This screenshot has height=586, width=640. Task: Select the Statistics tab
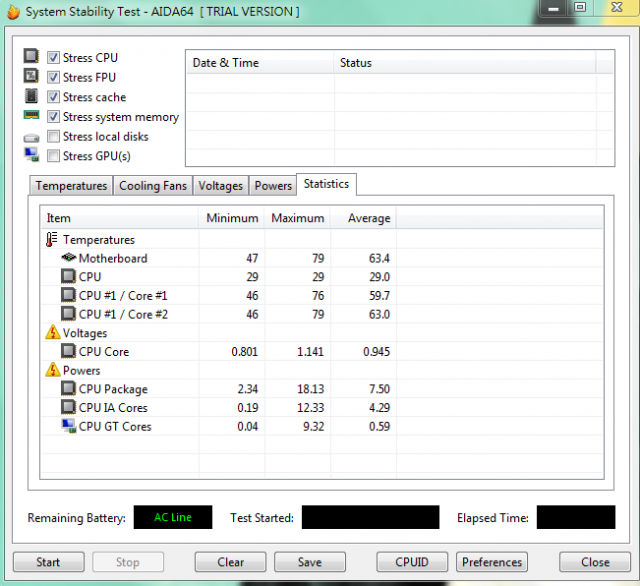pyautogui.click(x=326, y=184)
